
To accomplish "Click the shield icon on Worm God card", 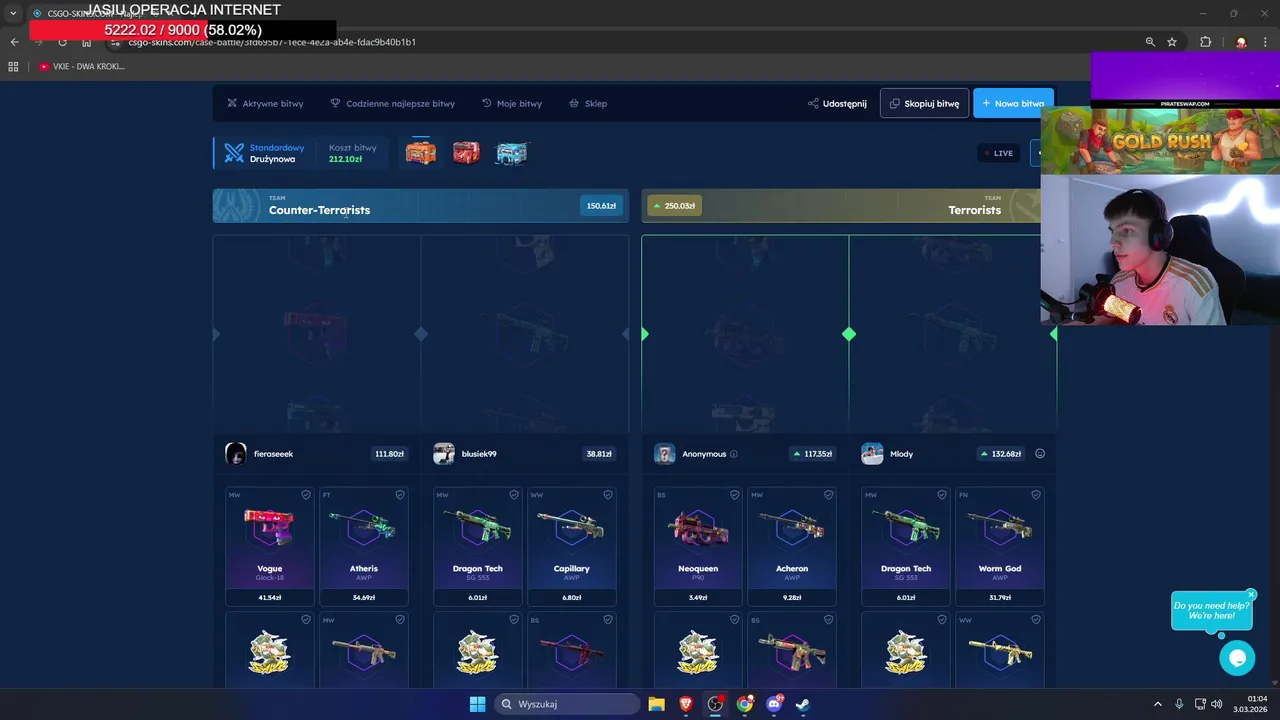I will point(1036,495).
